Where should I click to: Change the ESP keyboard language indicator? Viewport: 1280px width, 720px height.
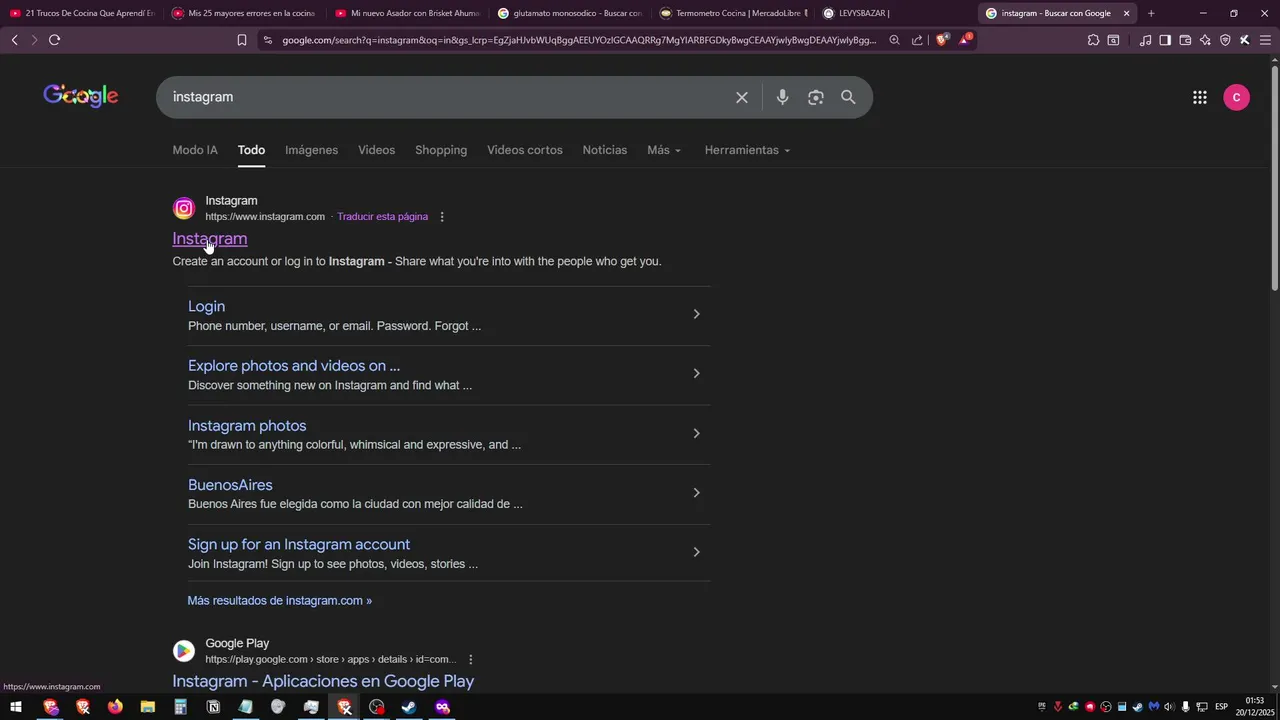(1221, 707)
